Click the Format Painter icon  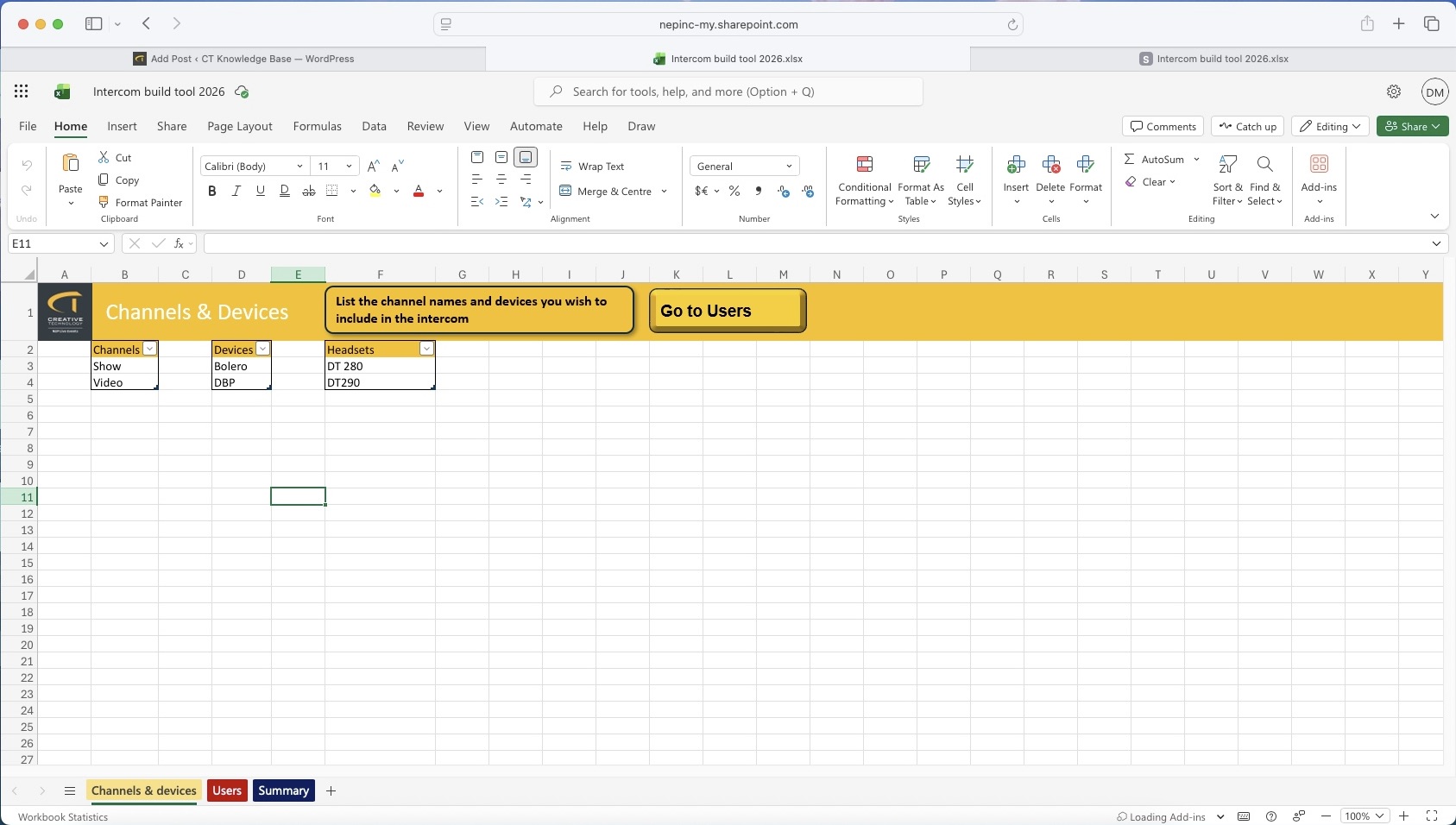[x=104, y=202]
